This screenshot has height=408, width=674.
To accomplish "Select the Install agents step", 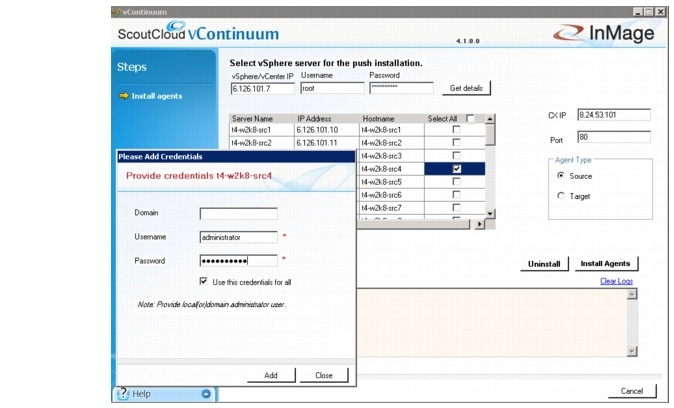I will [x=156, y=96].
